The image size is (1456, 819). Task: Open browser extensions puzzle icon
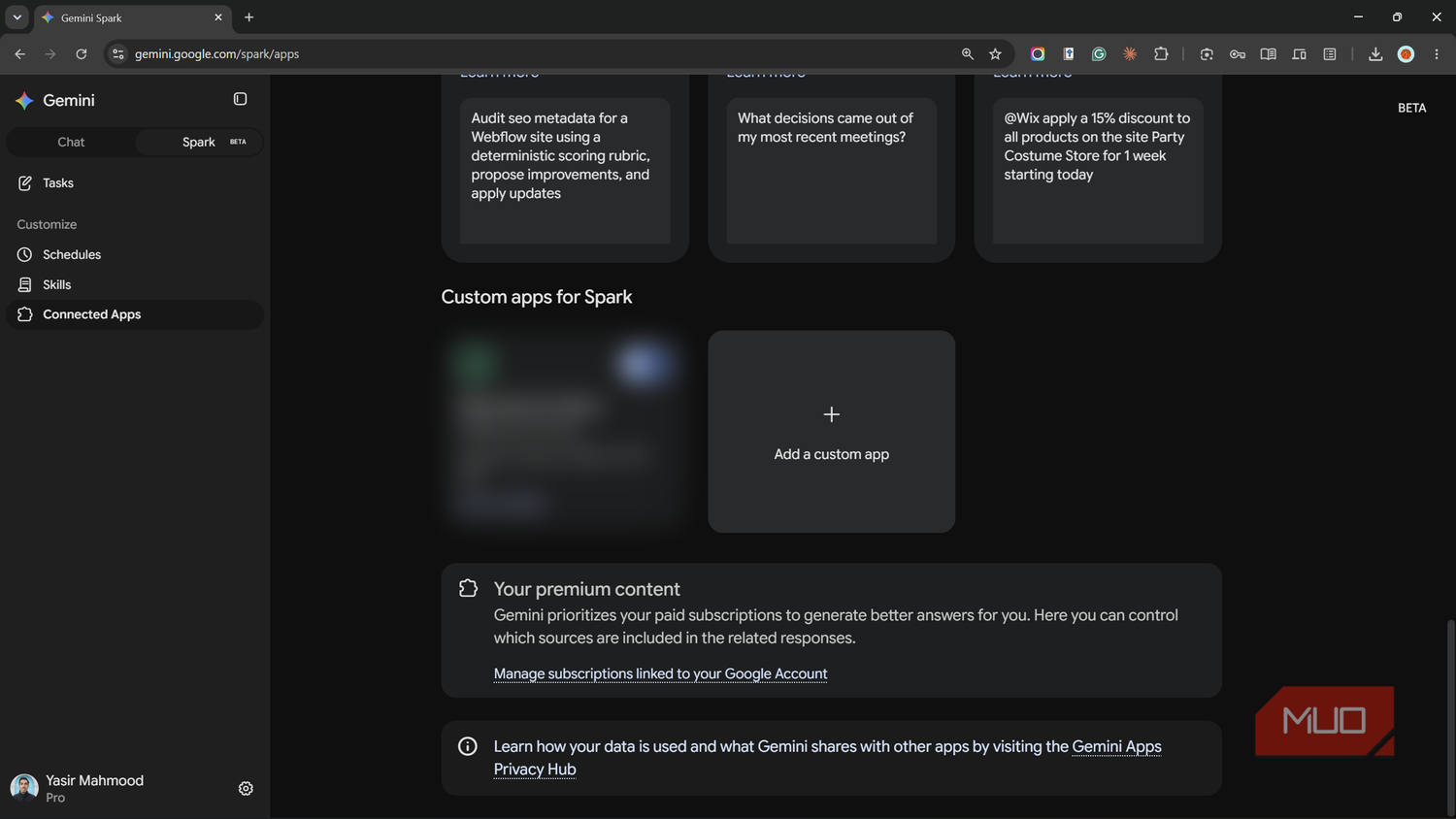pos(1161,53)
